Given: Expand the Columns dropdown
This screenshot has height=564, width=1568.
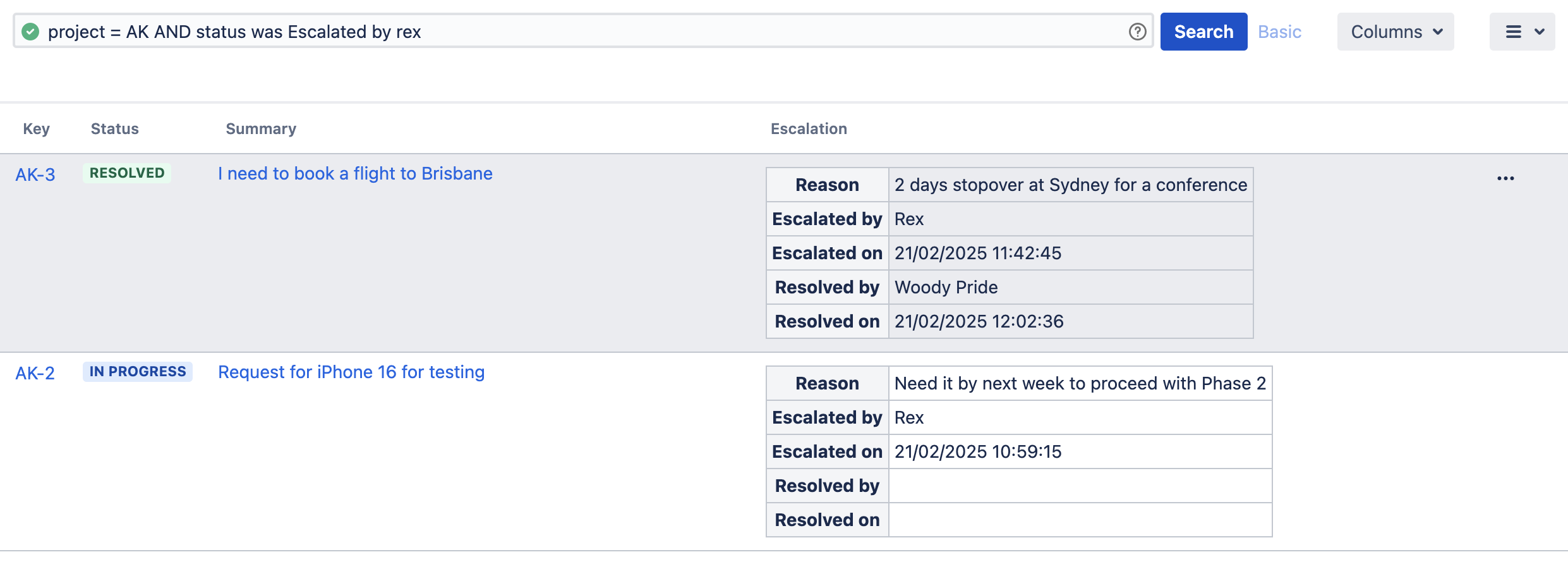Looking at the screenshot, I should 1395,32.
